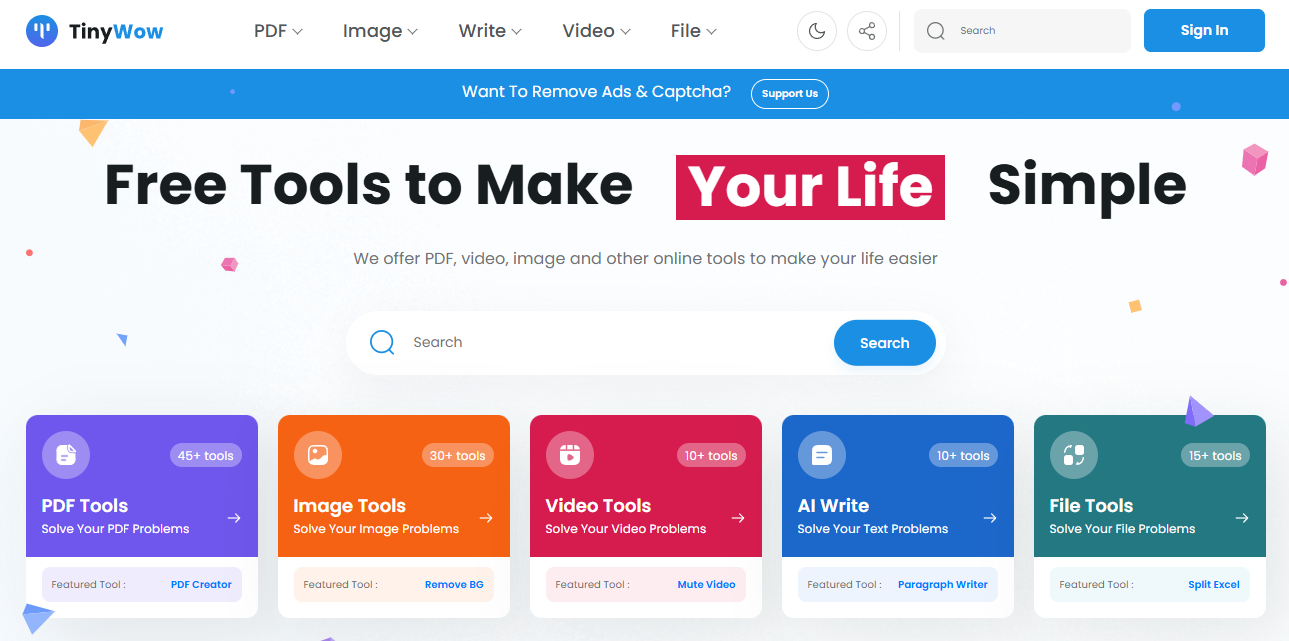
Task: Click the Support Us button
Action: (790, 94)
